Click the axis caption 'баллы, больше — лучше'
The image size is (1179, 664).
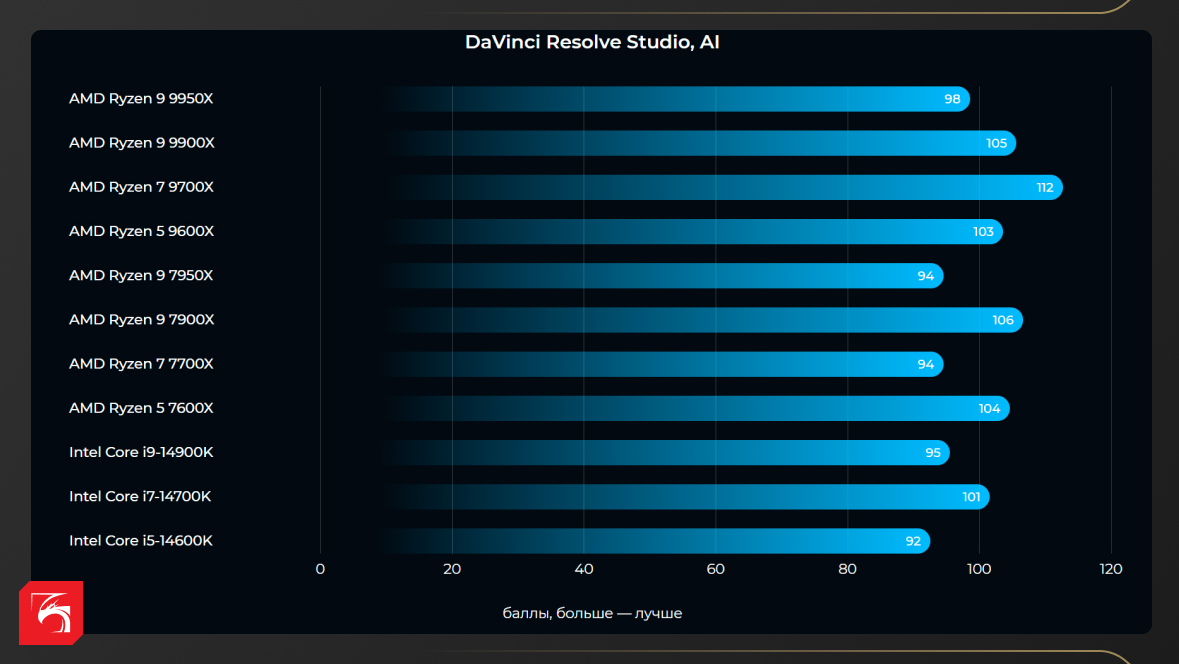coord(593,614)
